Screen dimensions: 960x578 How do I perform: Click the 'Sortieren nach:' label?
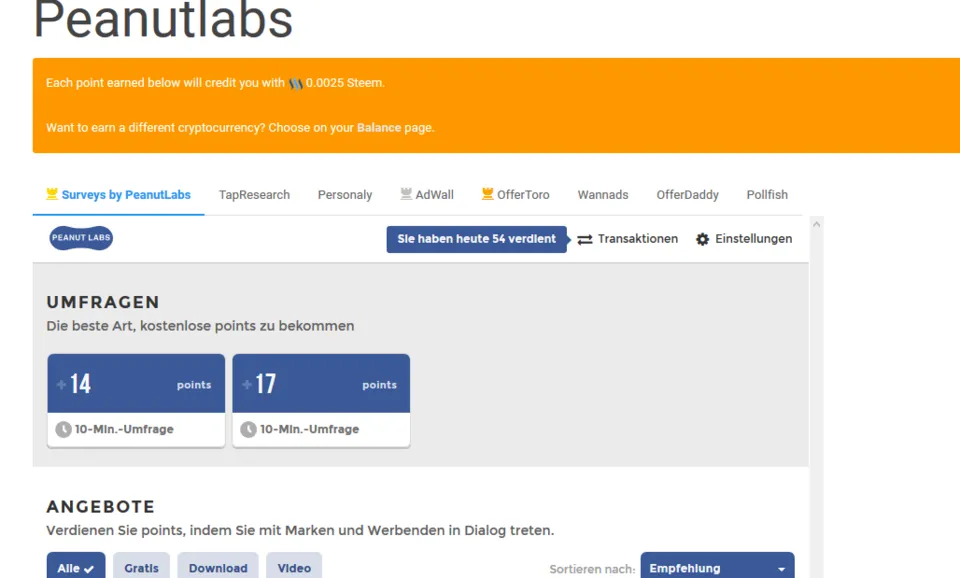coord(592,569)
